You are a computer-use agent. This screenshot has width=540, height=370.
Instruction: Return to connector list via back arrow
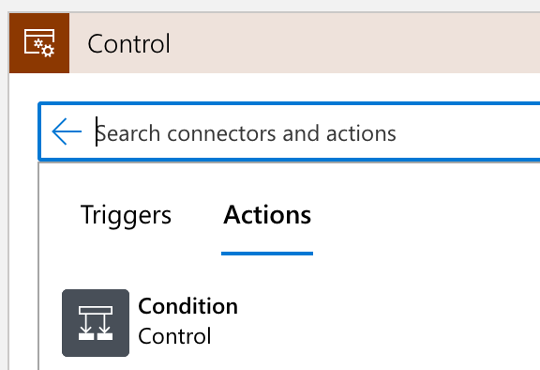click(67, 132)
